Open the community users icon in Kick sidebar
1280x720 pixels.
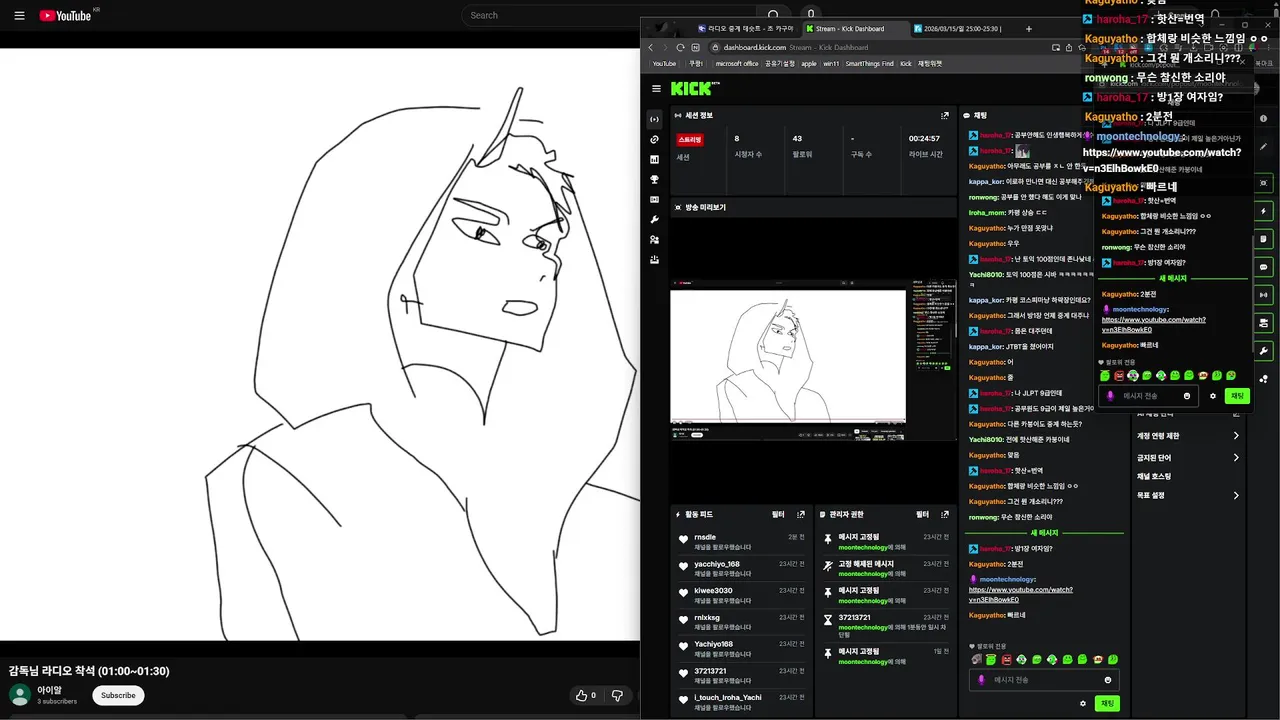point(654,240)
